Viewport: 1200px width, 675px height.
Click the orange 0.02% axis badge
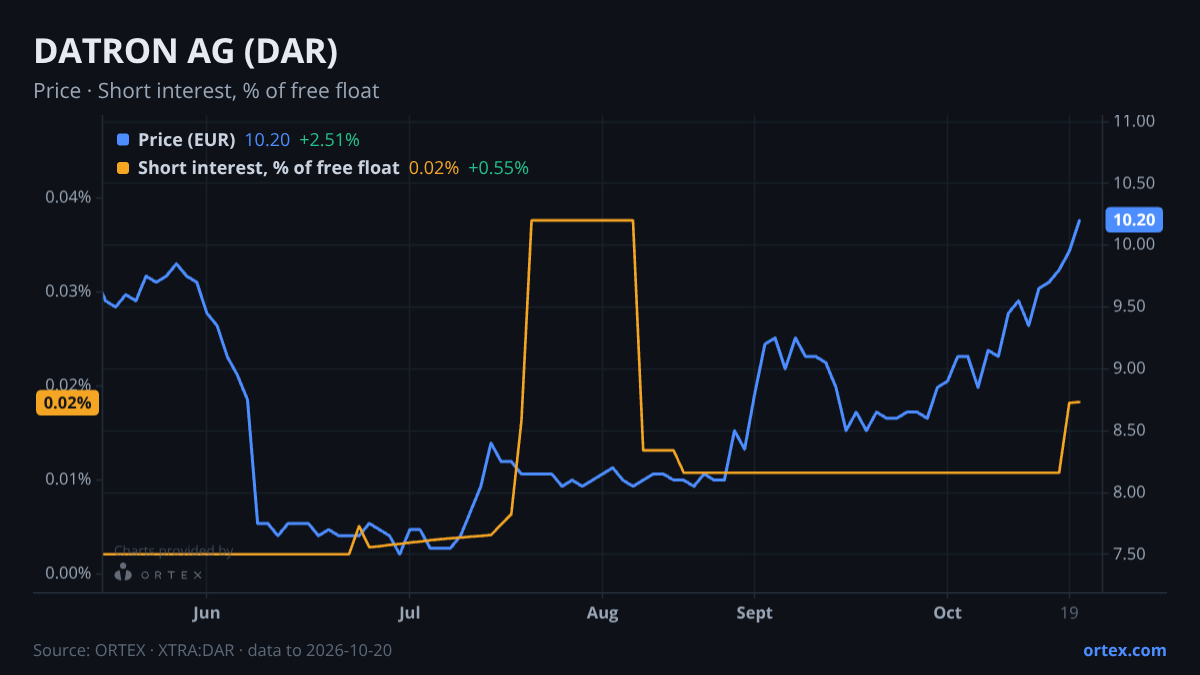tap(68, 403)
